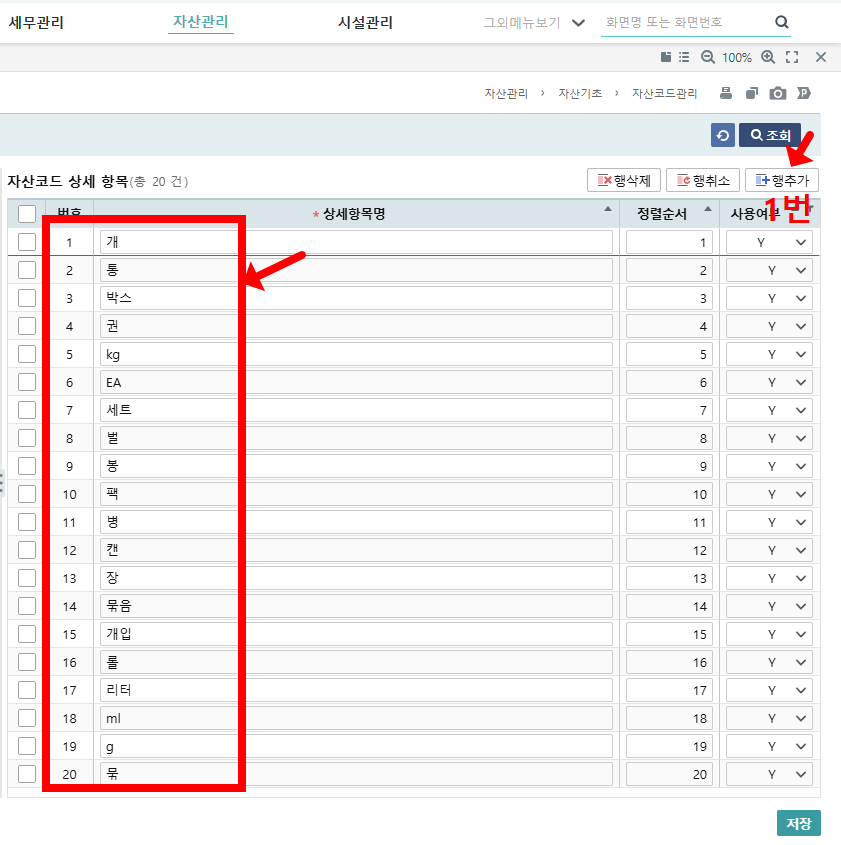Click the 정렬순서 field for row 19 (g)
Image resolution: width=841 pixels, height=845 pixels.
click(x=669, y=747)
